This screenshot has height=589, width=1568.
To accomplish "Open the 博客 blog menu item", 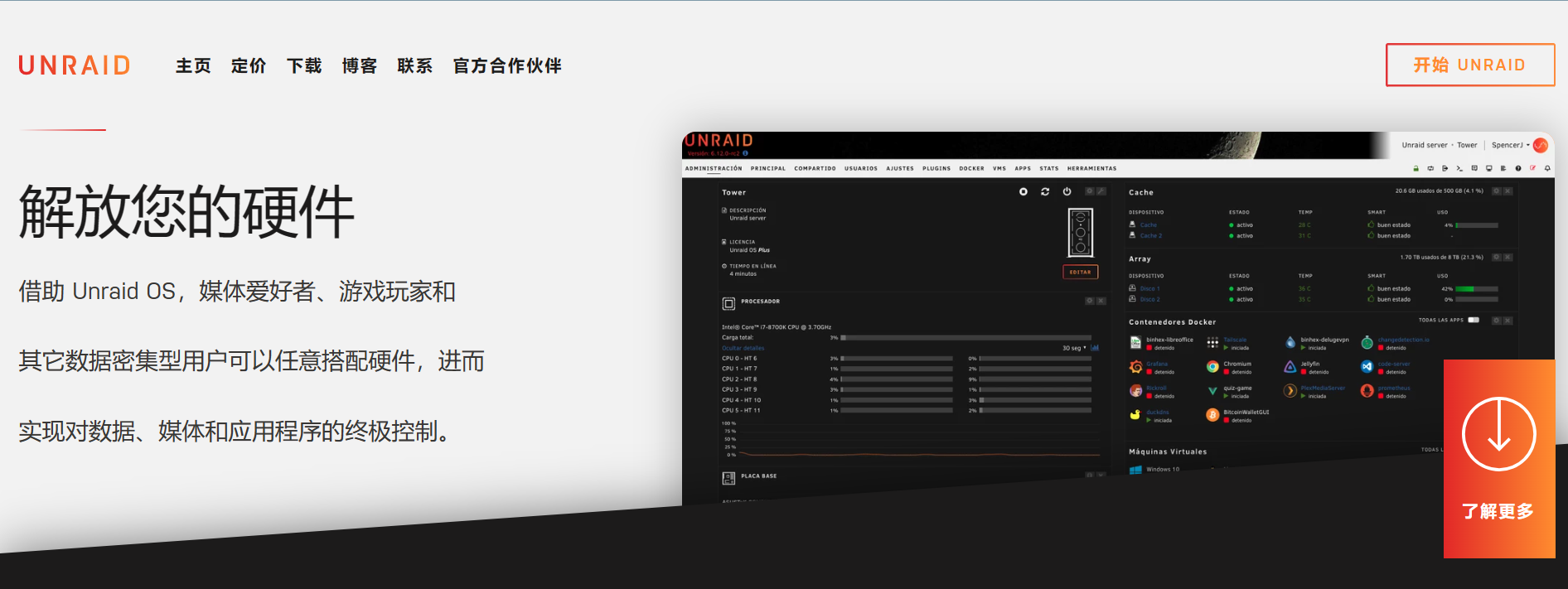I will (x=360, y=65).
